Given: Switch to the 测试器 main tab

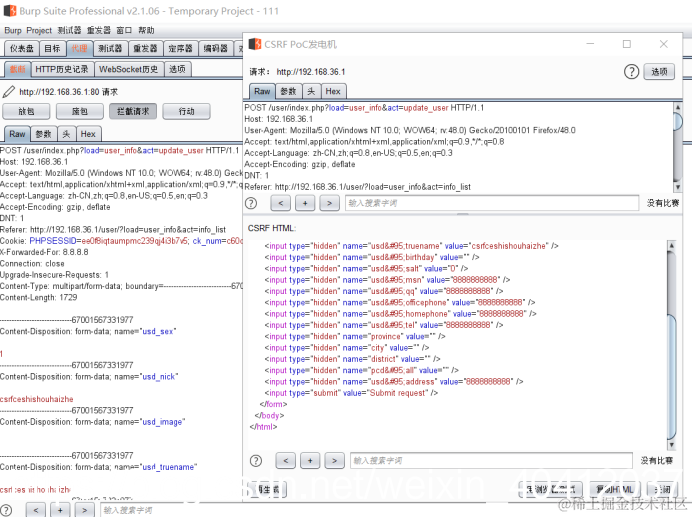Looking at the screenshot, I should tap(110, 48).
